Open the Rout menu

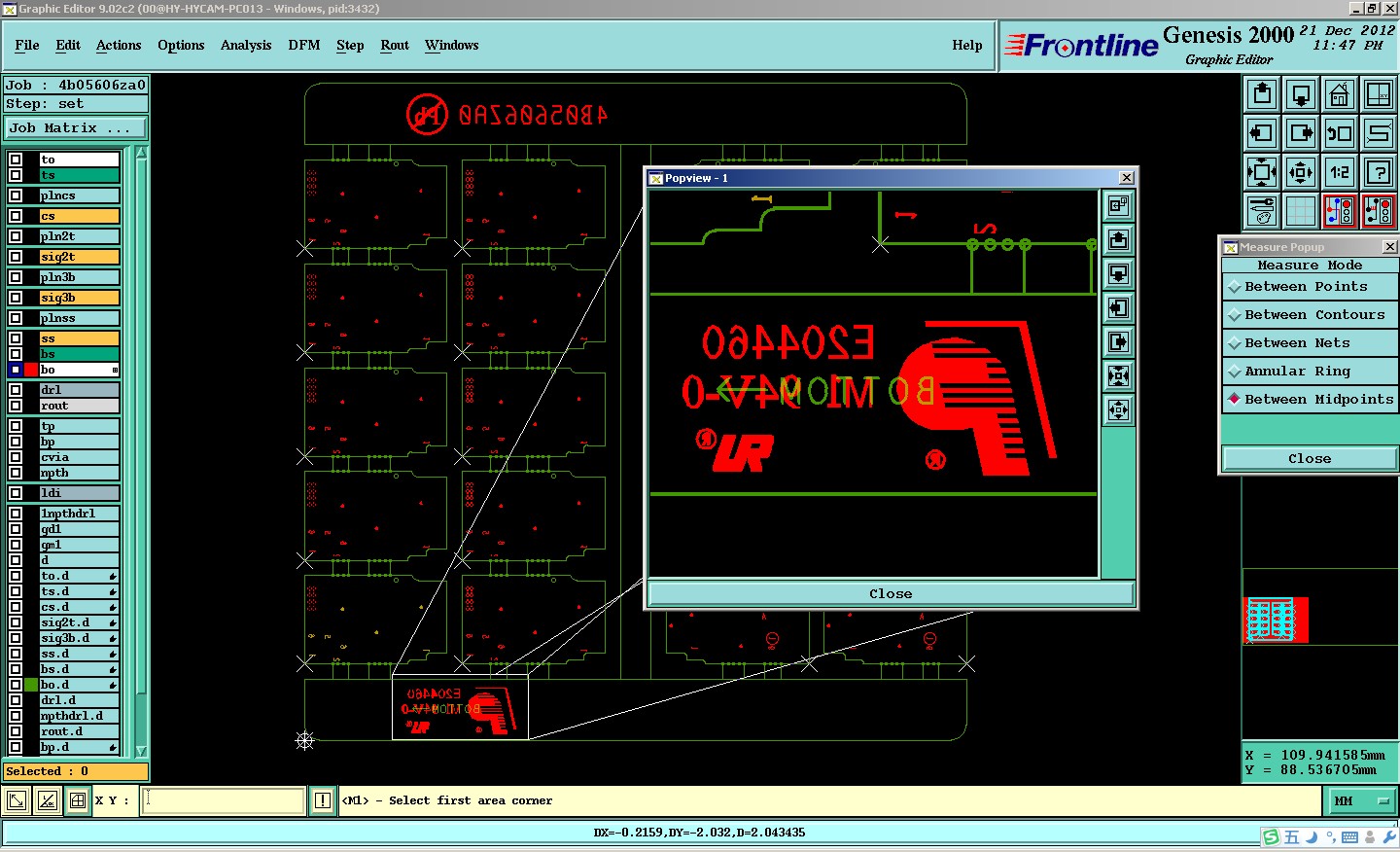[x=395, y=46]
